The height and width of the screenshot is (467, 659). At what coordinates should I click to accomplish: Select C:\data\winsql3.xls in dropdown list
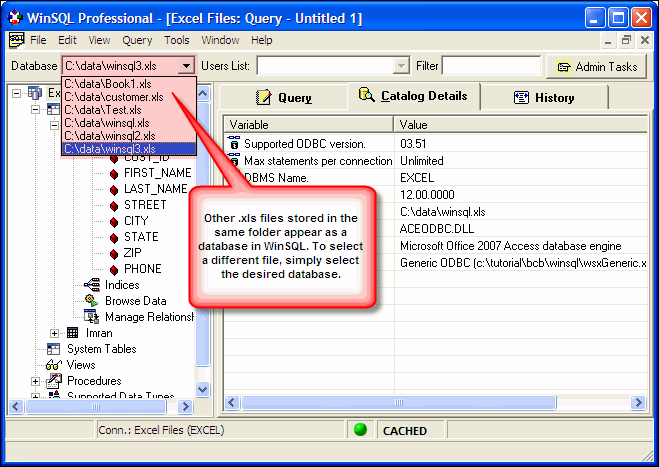[129, 149]
